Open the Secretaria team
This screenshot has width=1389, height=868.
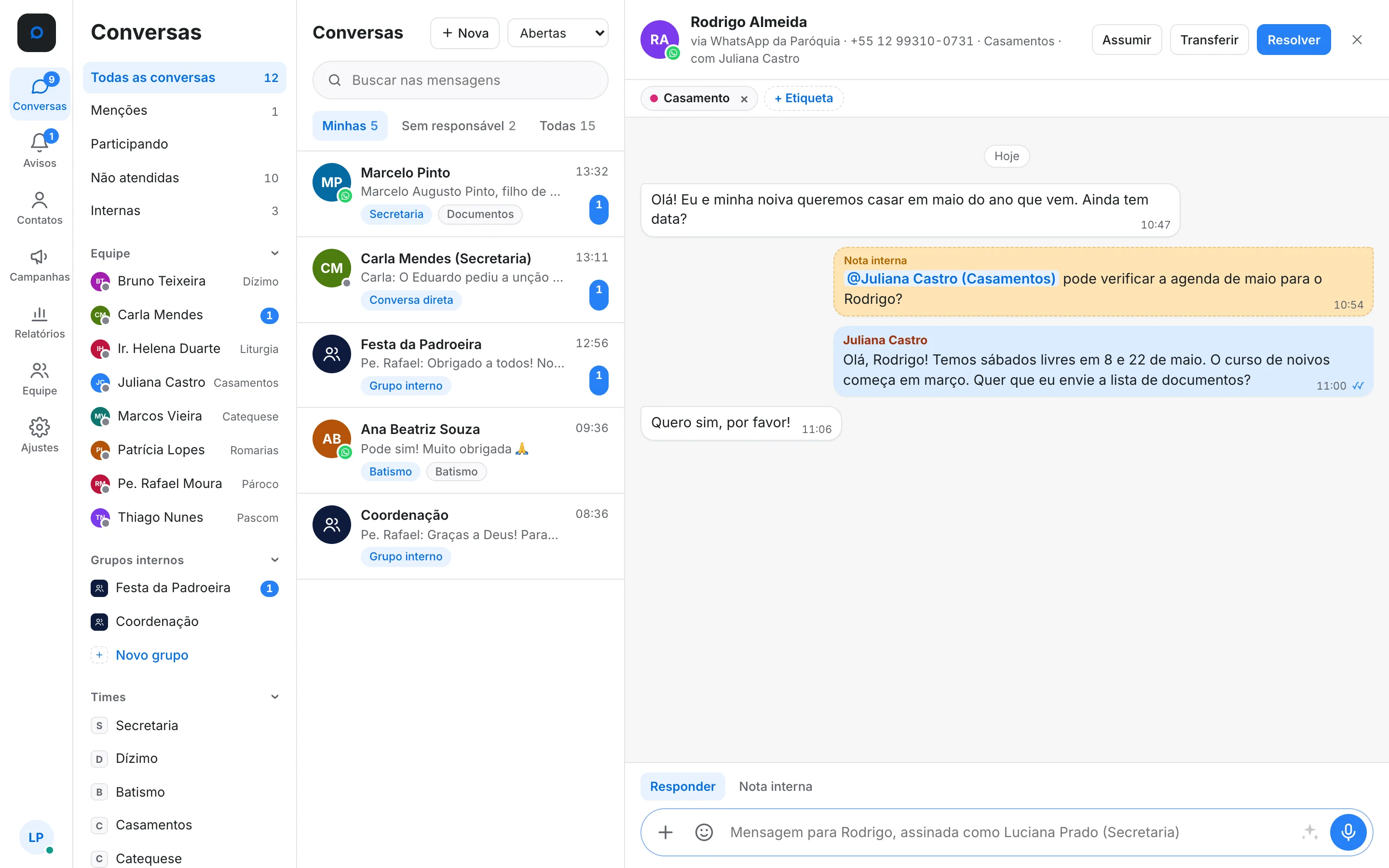(184, 726)
